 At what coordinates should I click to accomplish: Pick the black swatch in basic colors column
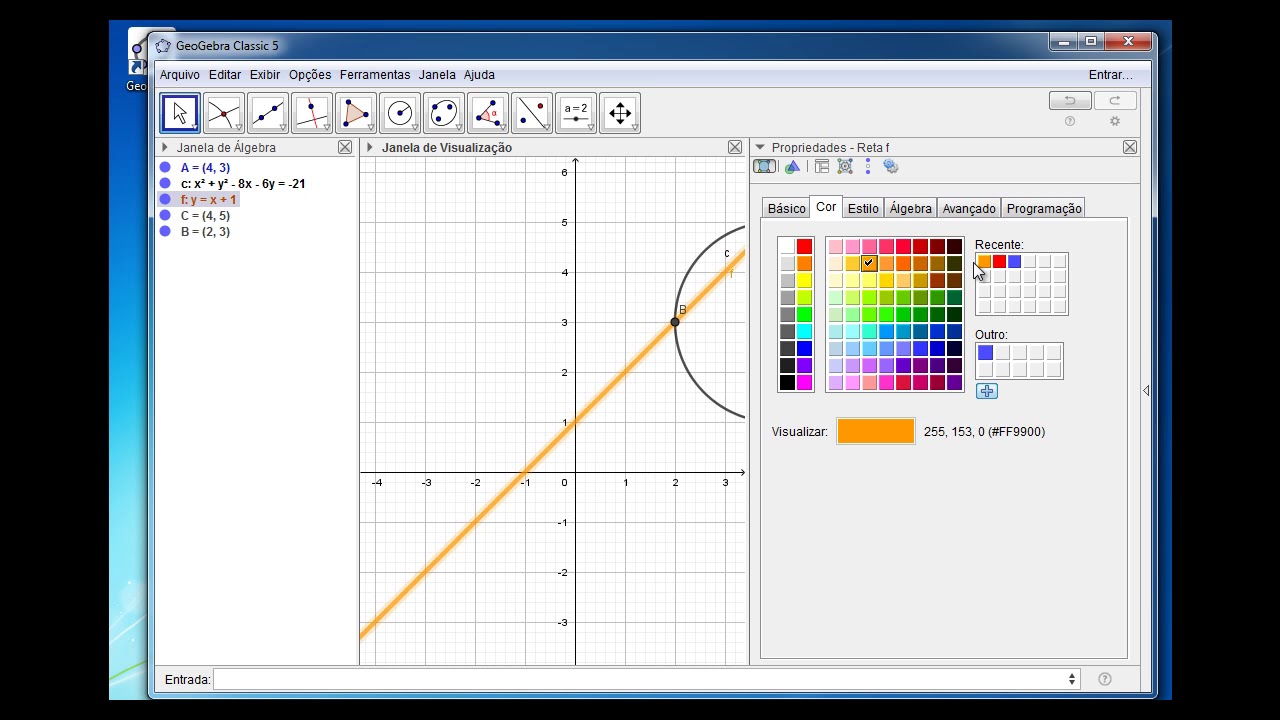[x=787, y=382]
